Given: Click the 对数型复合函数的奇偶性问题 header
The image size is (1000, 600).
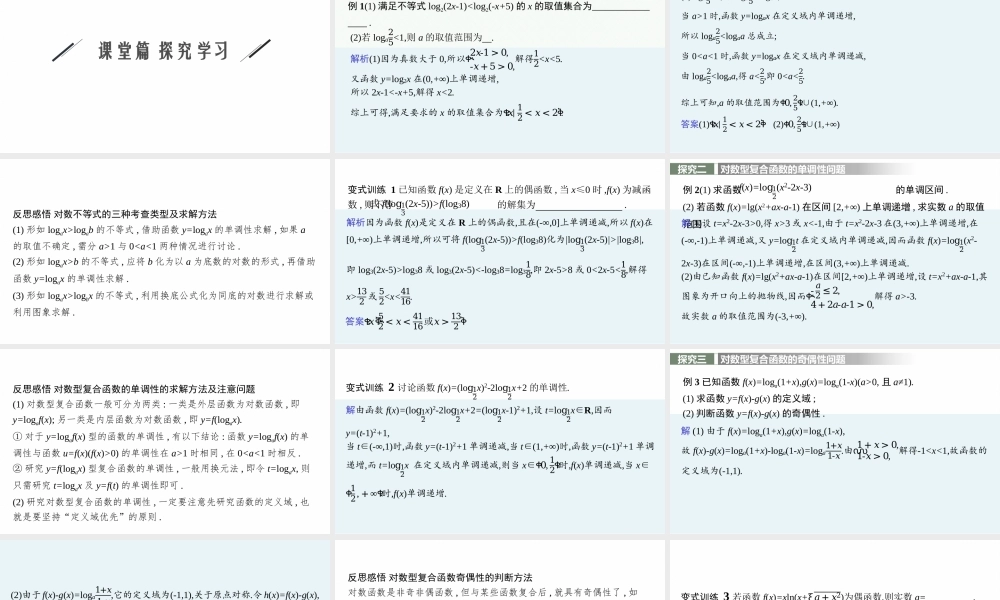Looking at the screenshot, I should click(781, 359).
